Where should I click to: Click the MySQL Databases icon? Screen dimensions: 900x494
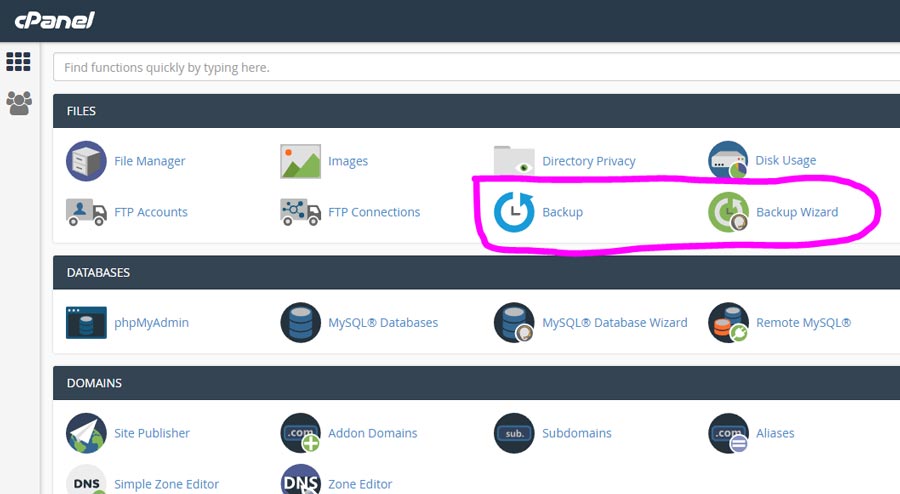tap(300, 322)
